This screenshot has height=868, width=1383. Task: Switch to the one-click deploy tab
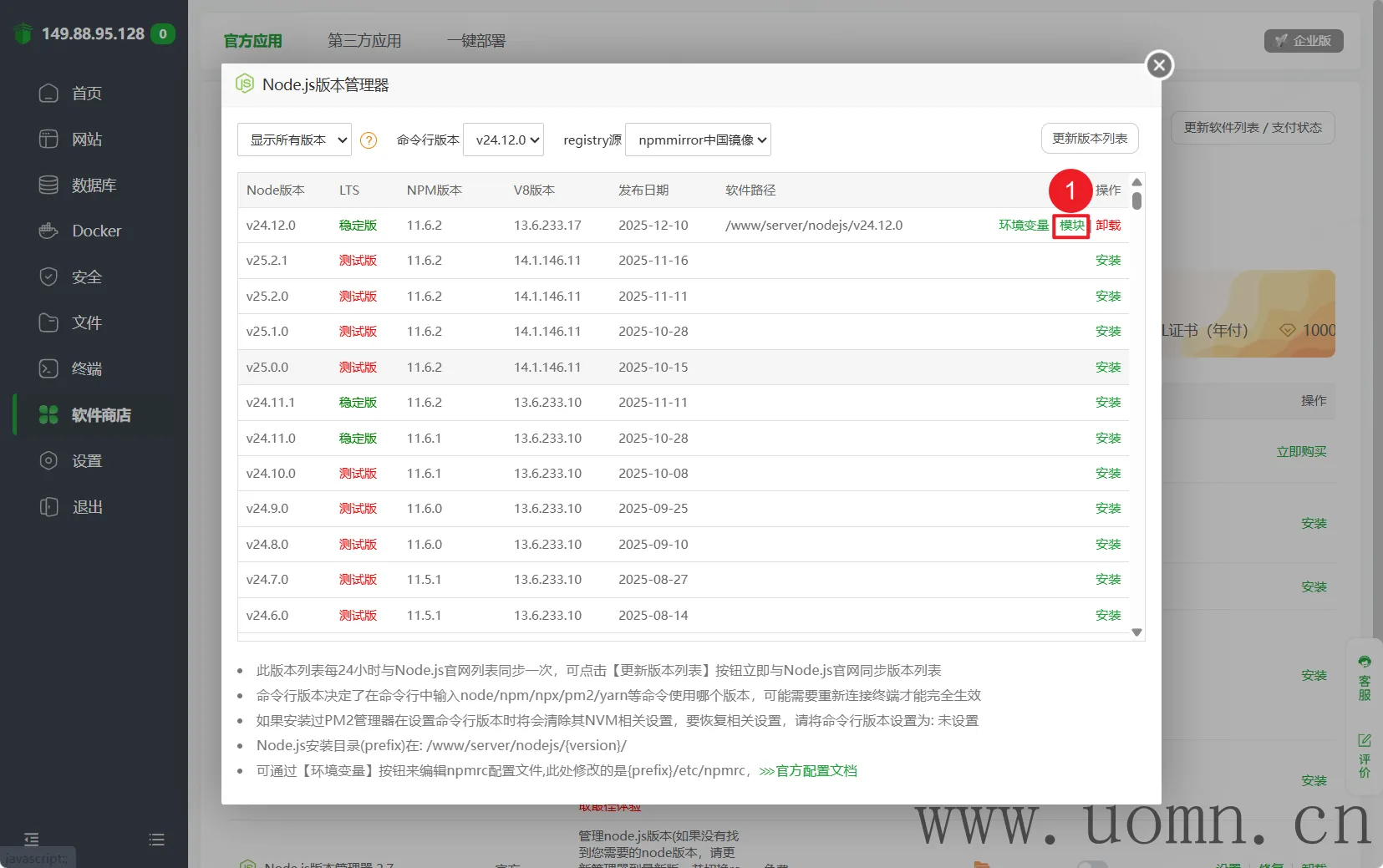click(x=475, y=41)
